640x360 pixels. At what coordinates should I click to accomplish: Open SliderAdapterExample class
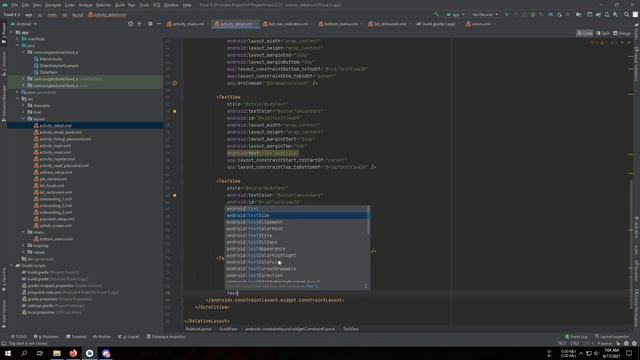[59, 66]
